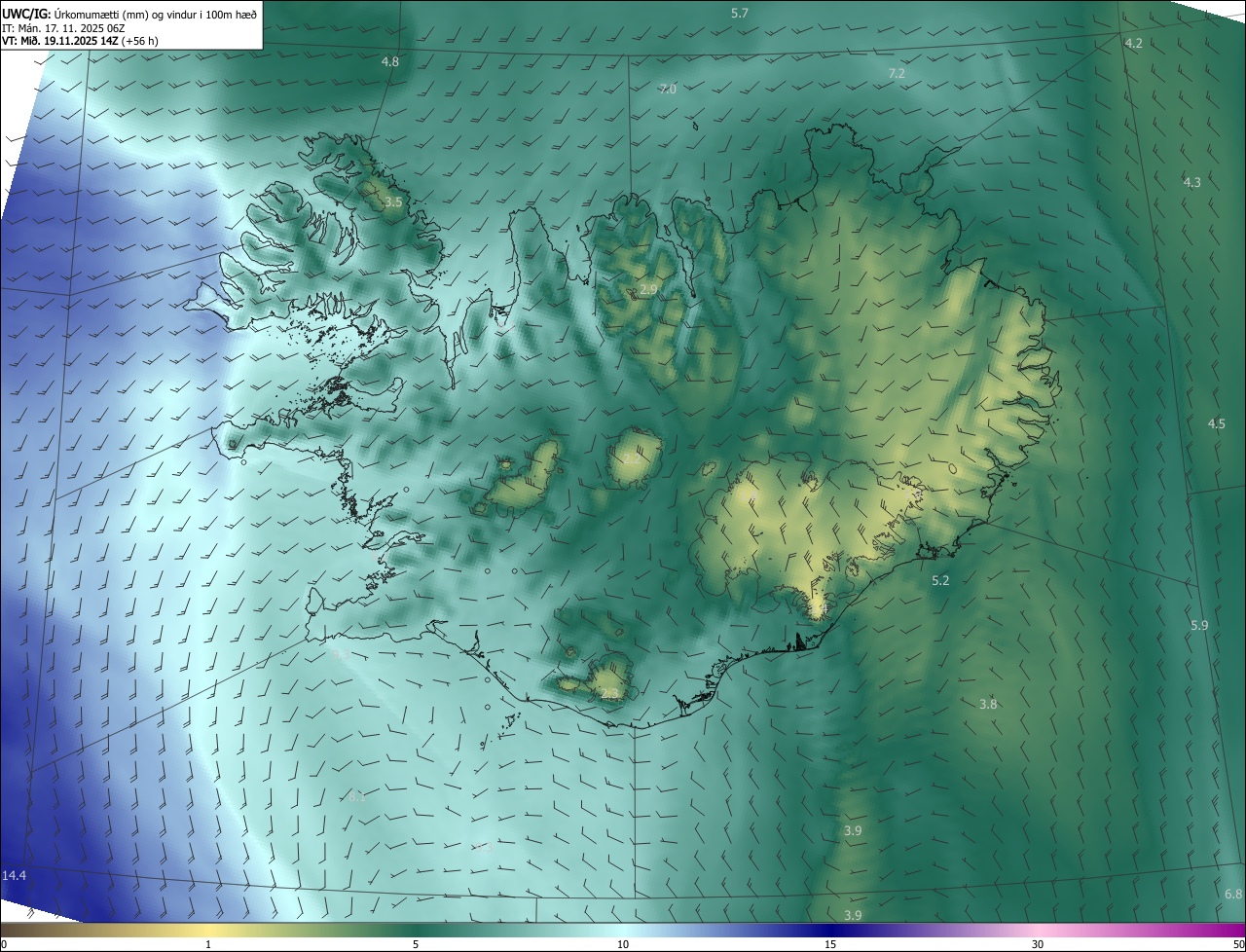Viewport: 1246px width, 952px height.
Task: Click the 3.5 value label in the Westfjords
Action: click(x=392, y=201)
